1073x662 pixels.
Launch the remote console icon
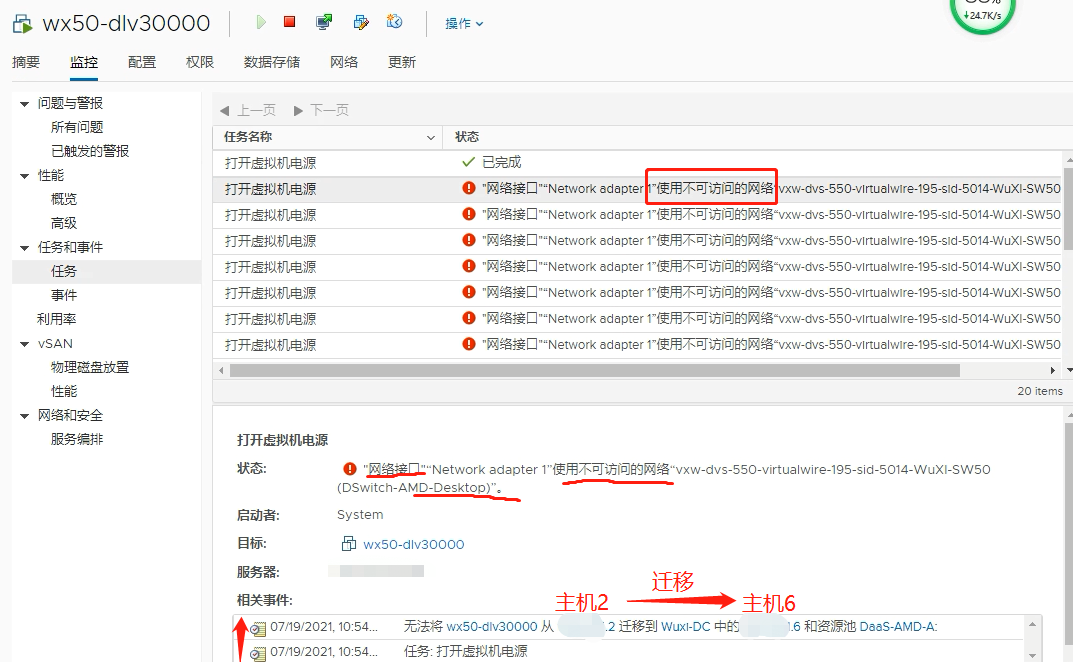[x=322, y=22]
